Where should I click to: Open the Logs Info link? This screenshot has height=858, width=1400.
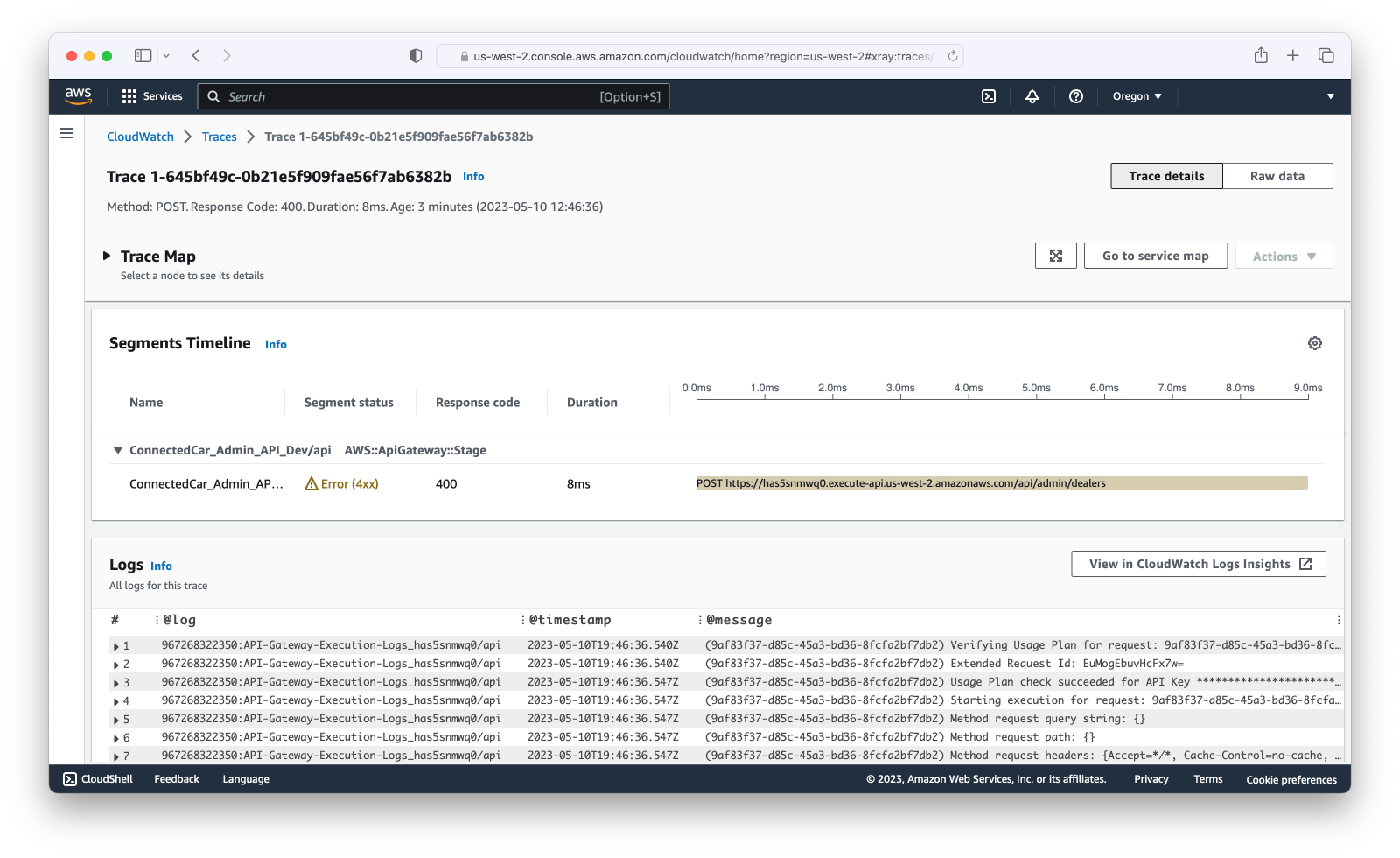[x=161, y=566]
